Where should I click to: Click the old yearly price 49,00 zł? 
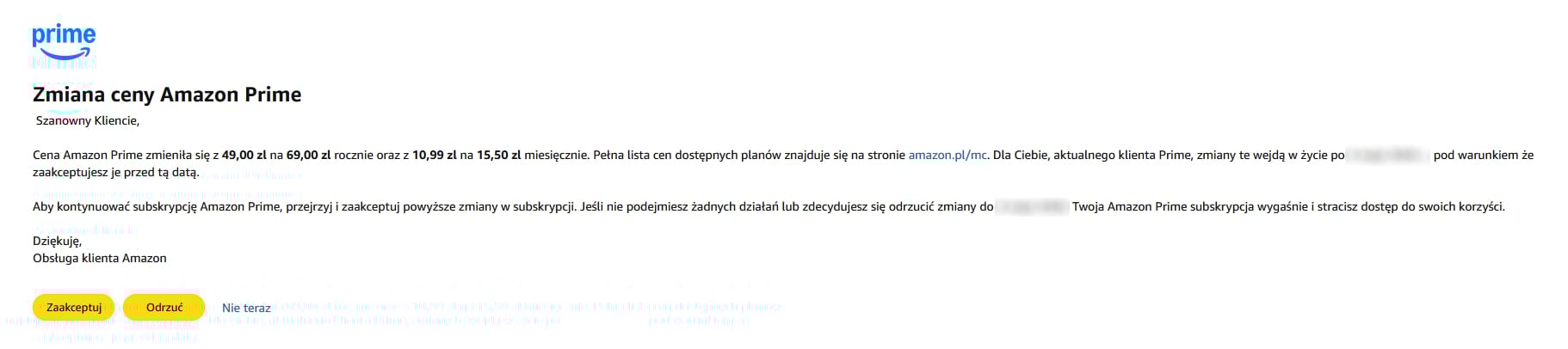coord(244,155)
